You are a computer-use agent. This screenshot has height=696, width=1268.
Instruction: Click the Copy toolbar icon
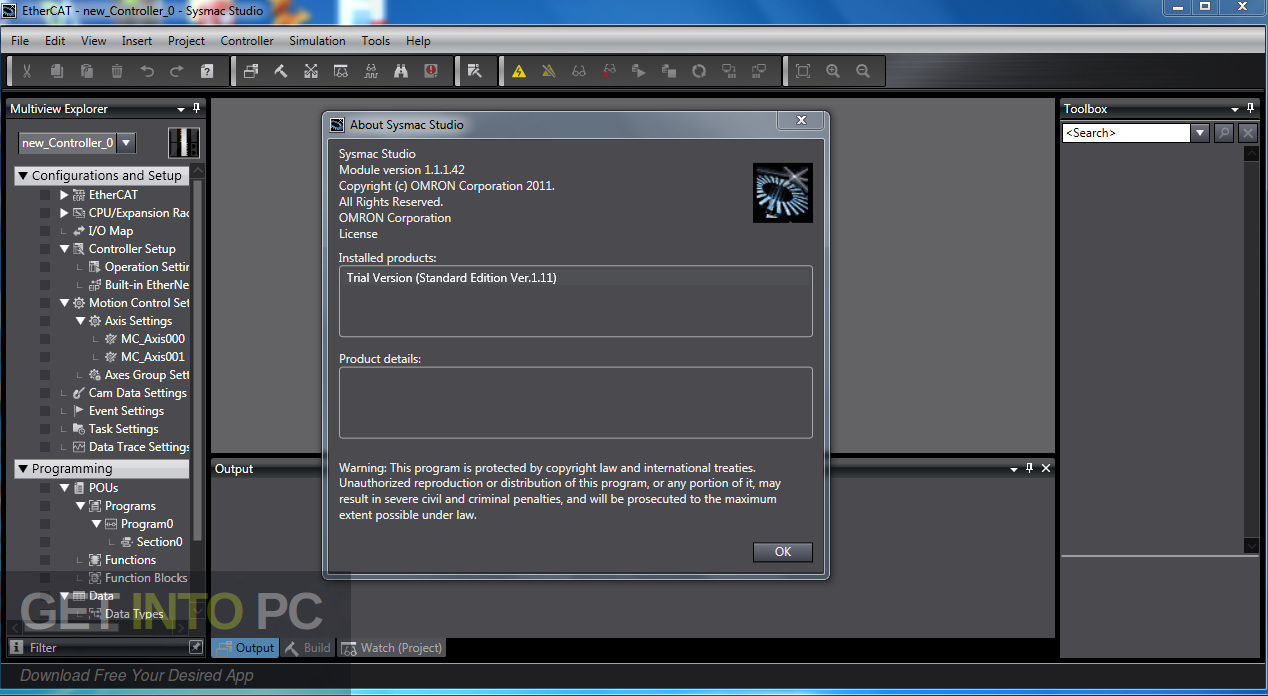57,71
